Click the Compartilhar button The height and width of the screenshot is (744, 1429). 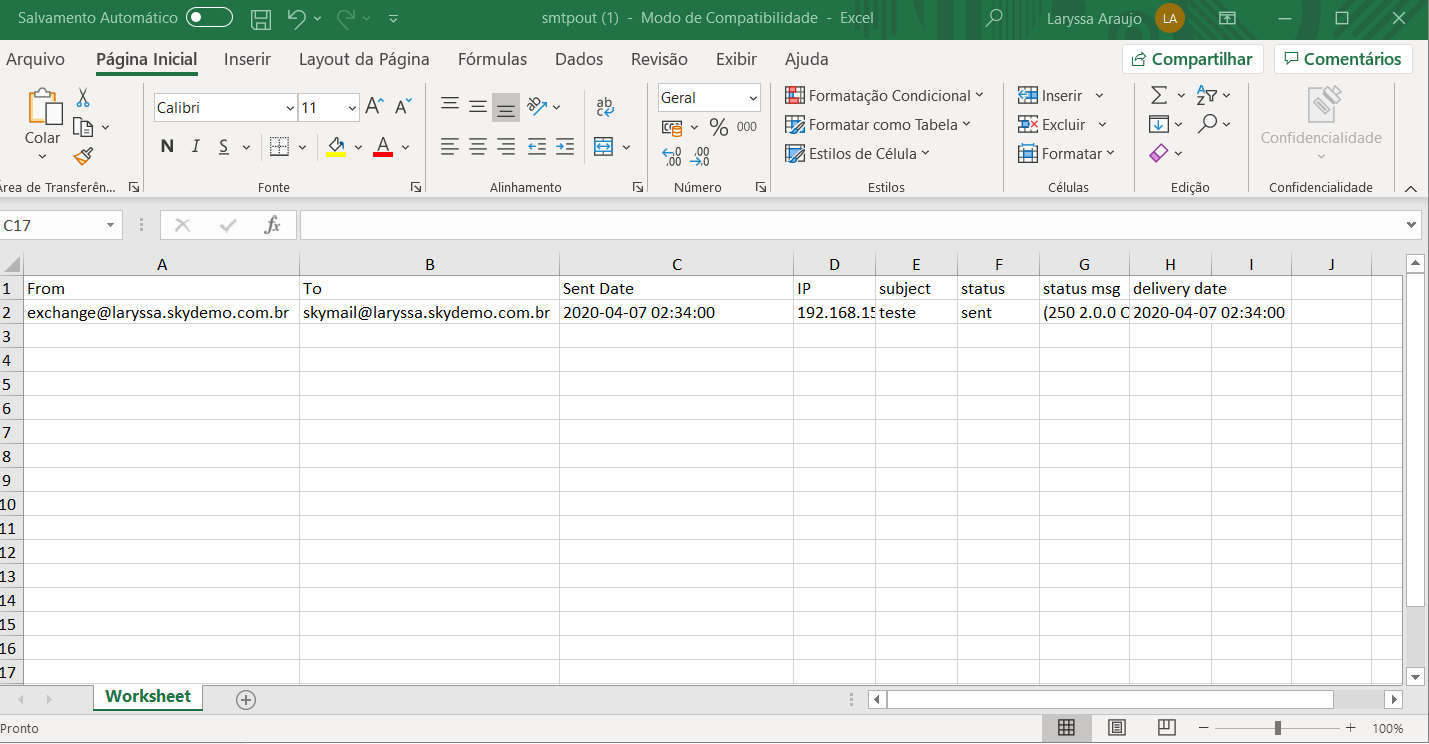point(1192,59)
